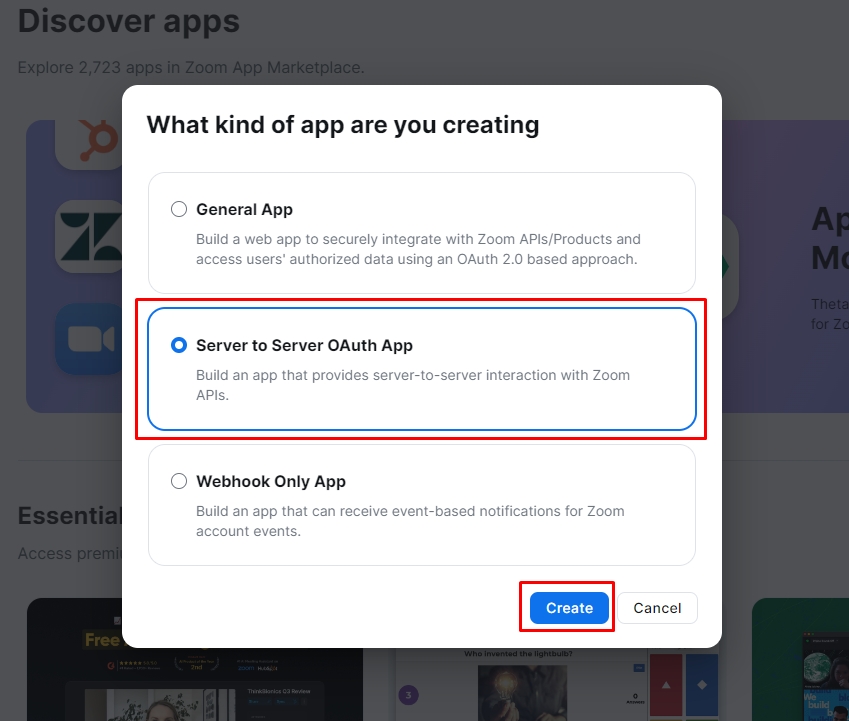Click the General App description text
This screenshot has width=849, height=721.
coord(418,249)
